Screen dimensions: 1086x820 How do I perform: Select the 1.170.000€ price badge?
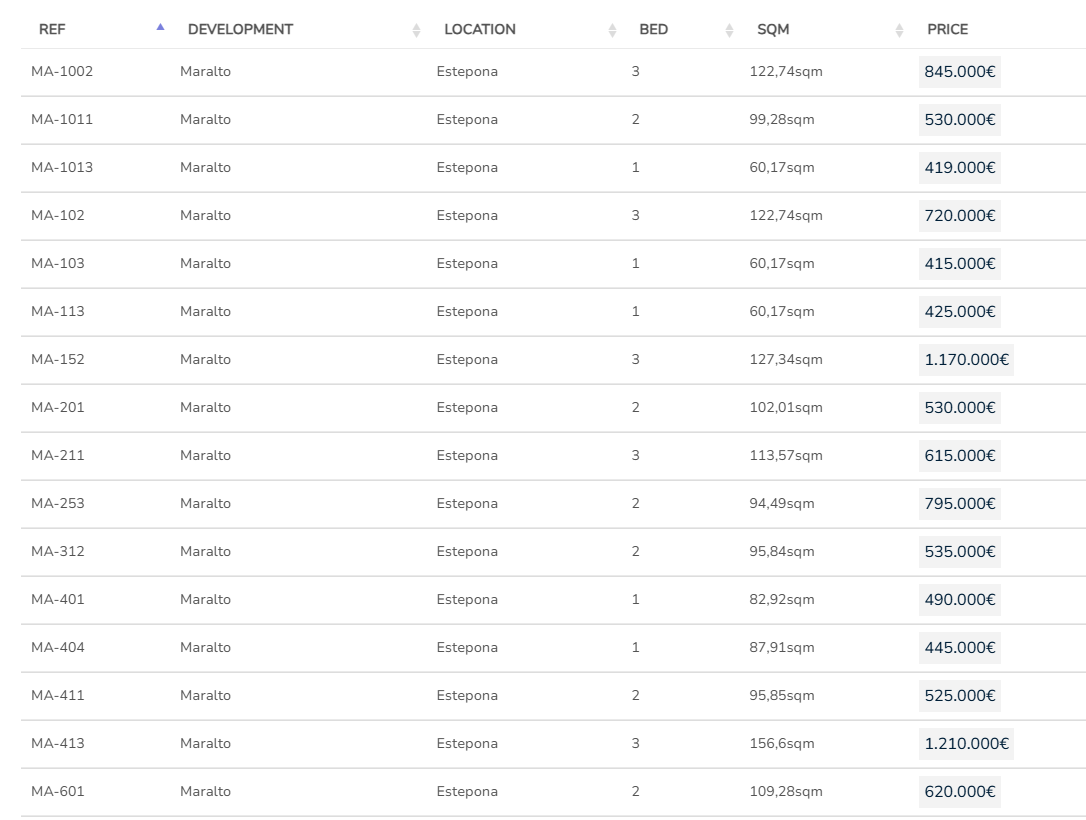pyautogui.click(x=966, y=360)
